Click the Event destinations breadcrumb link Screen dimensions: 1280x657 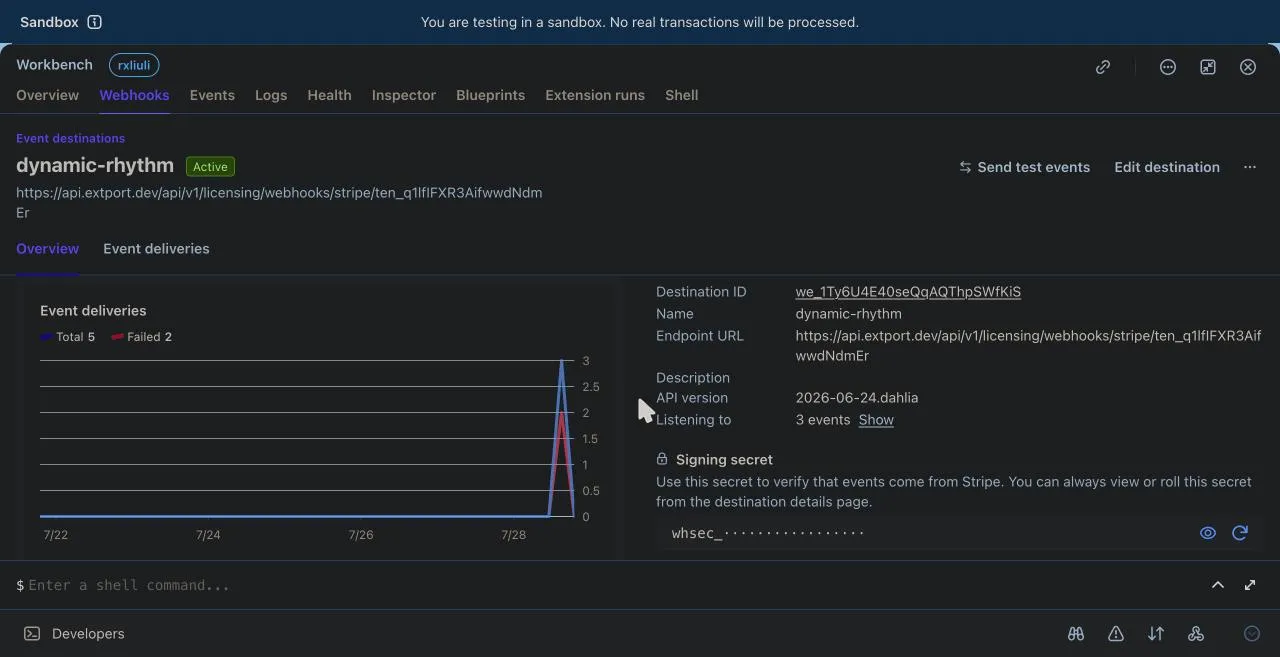(70, 138)
